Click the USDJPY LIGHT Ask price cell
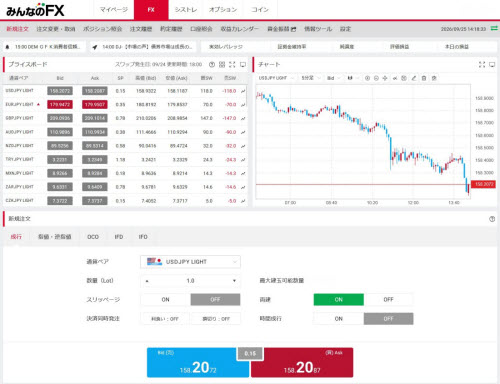The height and width of the screenshot is (384, 500). coord(95,91)
